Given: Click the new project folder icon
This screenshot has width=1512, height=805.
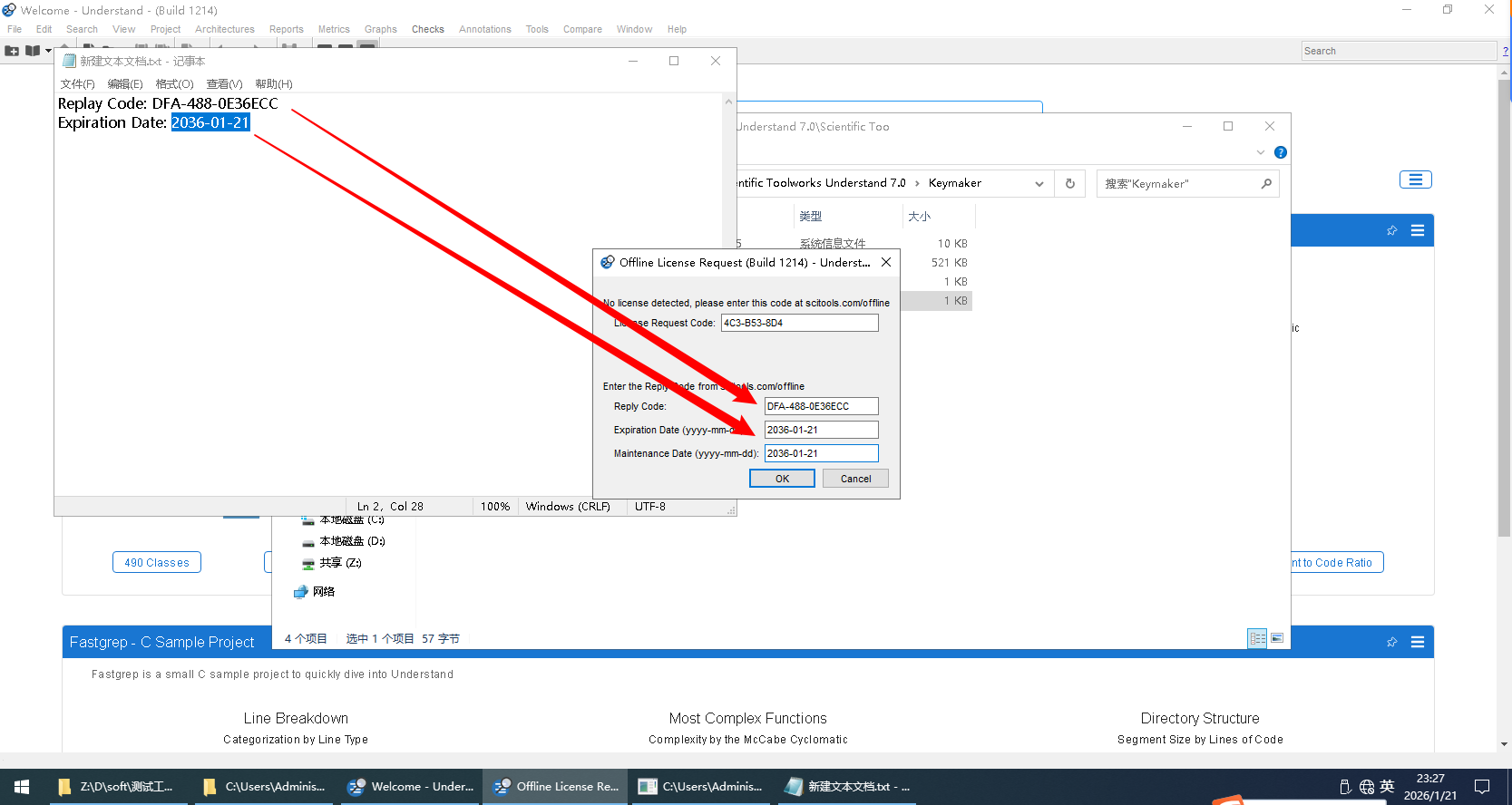Looking at the screenshot, I should [12, 51].
